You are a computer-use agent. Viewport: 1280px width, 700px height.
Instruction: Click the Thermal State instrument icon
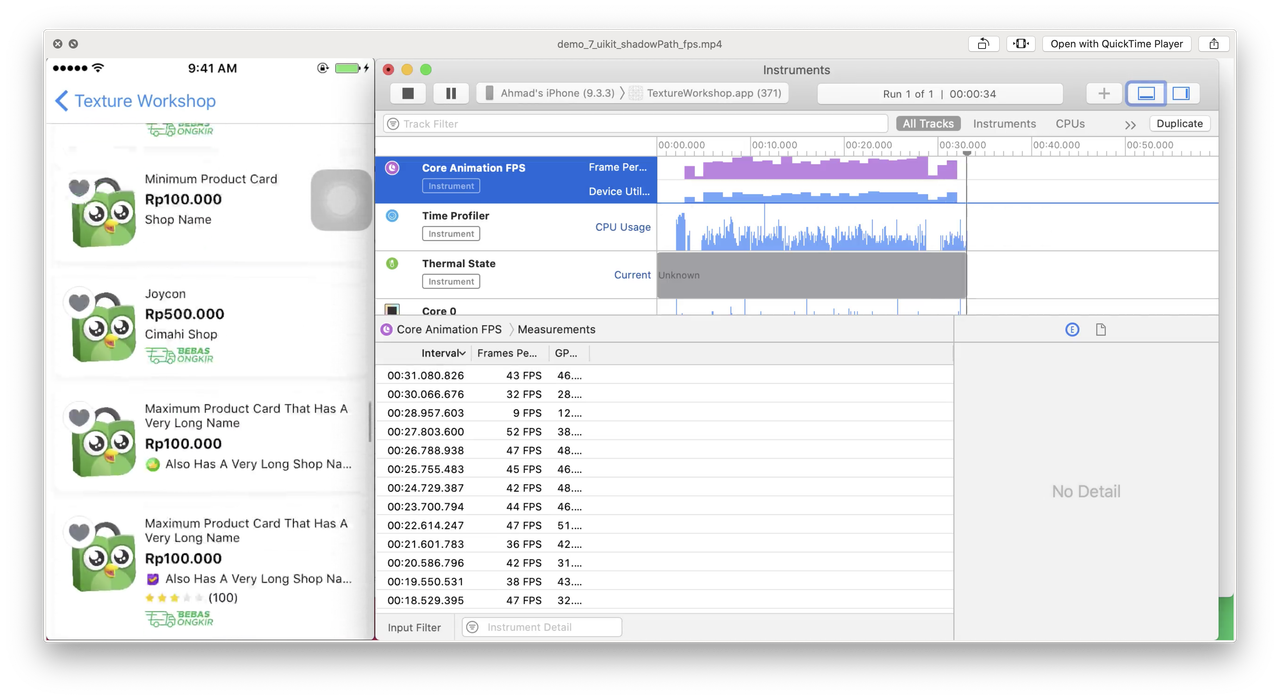392,263
